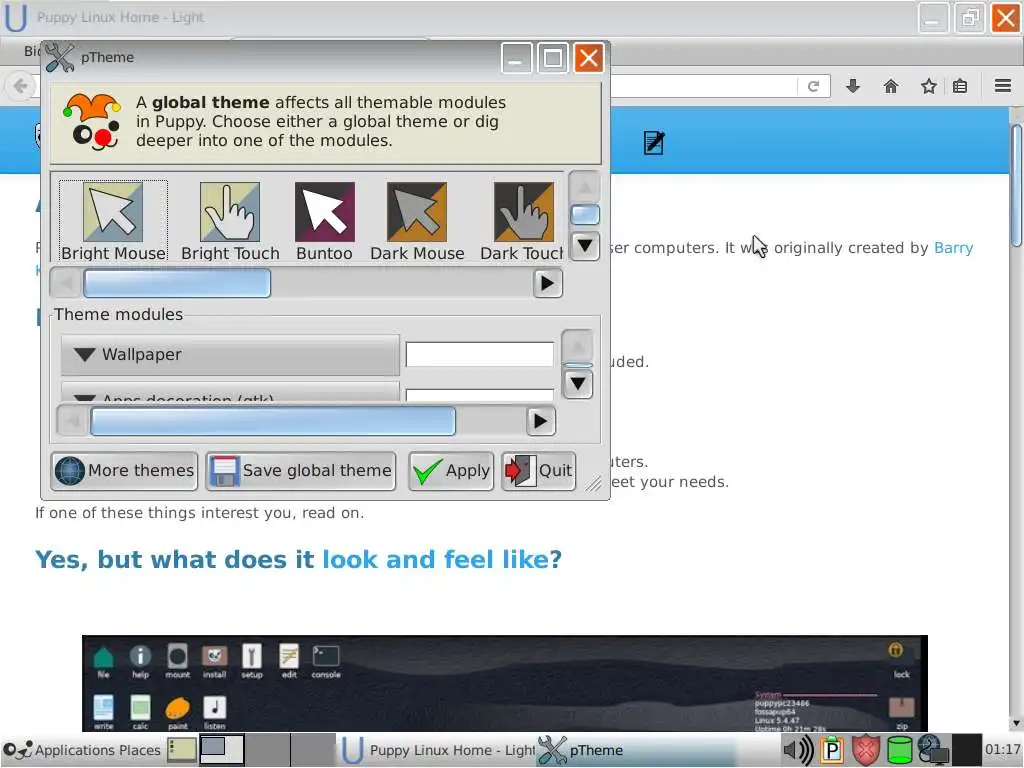The width and height of the screenshot is (1024, 768).
Task: Click the Theme modules horizontal scrollbar thumb
Action: click(x=272, y=421)
